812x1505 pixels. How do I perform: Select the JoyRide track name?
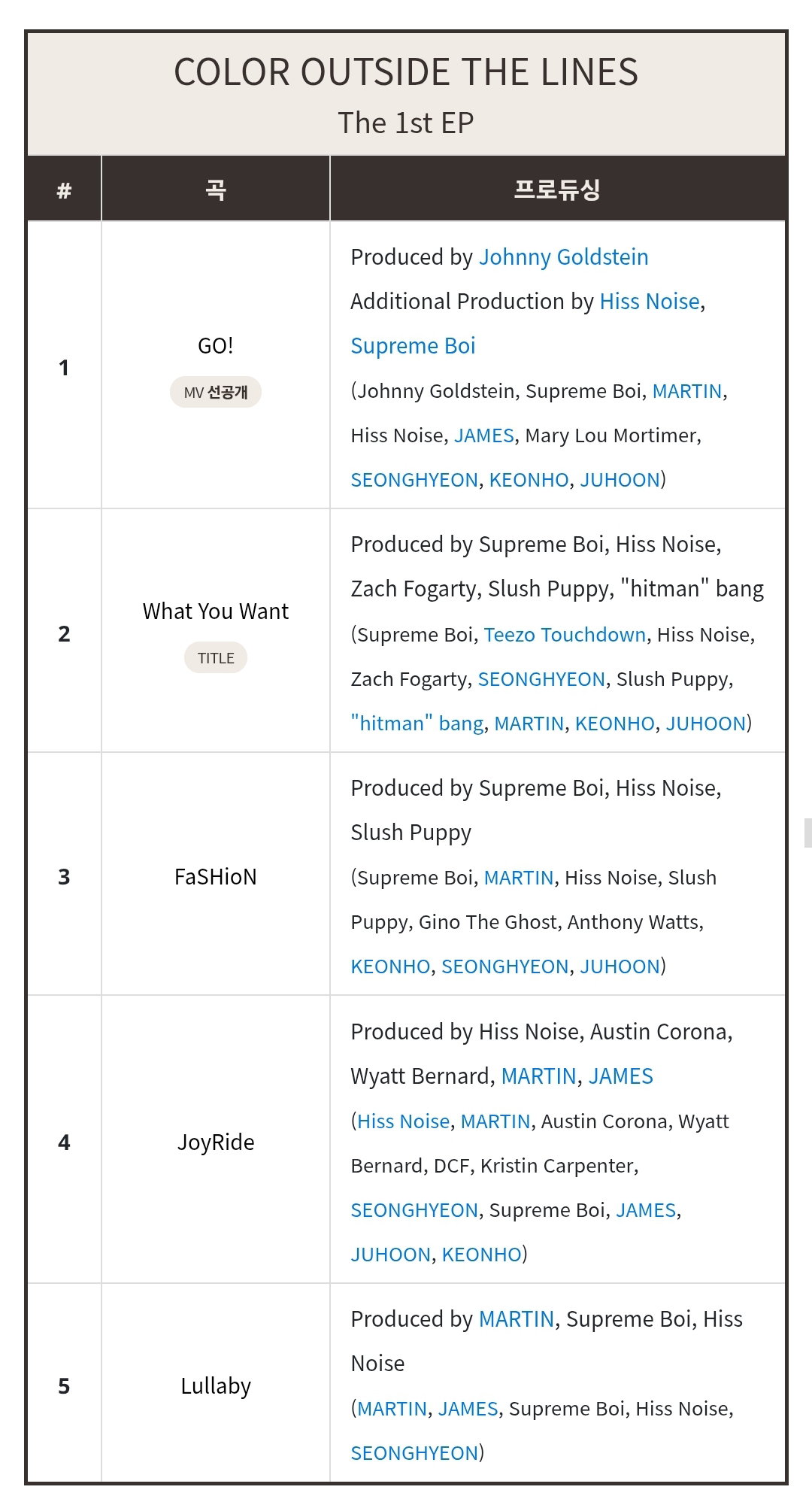pyautogui.click(x=216, y=1142)
